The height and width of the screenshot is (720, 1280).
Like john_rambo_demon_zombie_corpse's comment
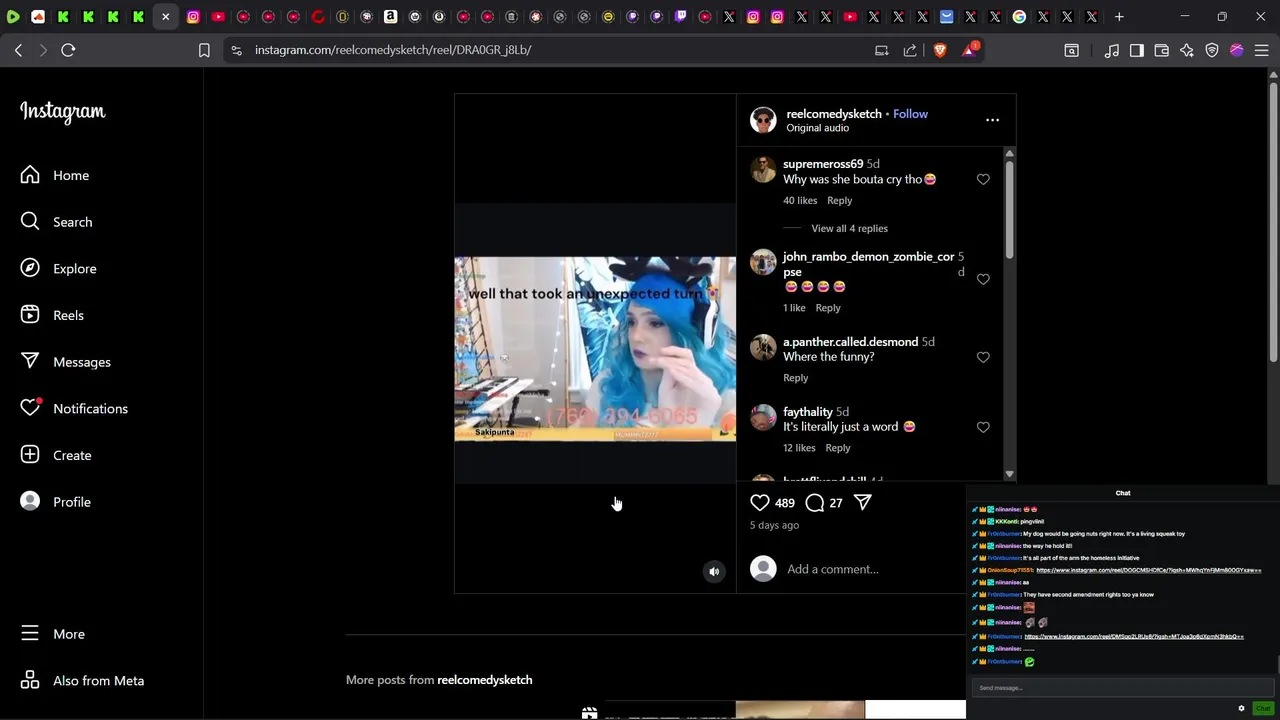[983, 279]
